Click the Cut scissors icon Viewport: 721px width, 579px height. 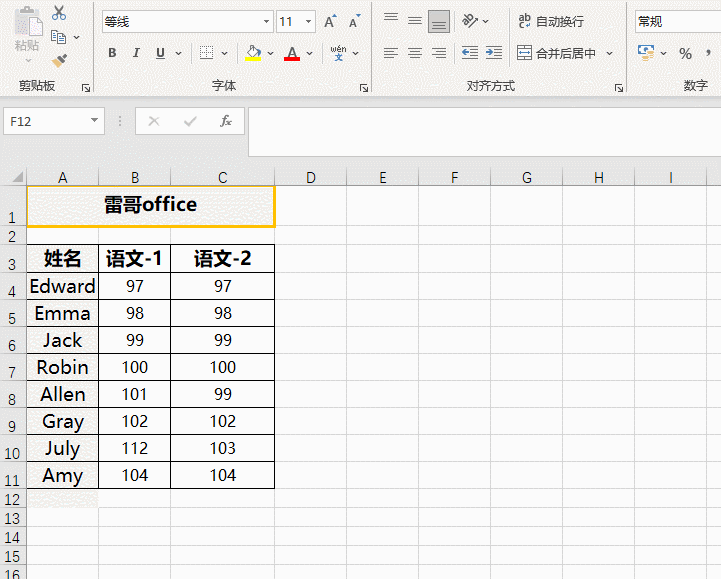59,13
